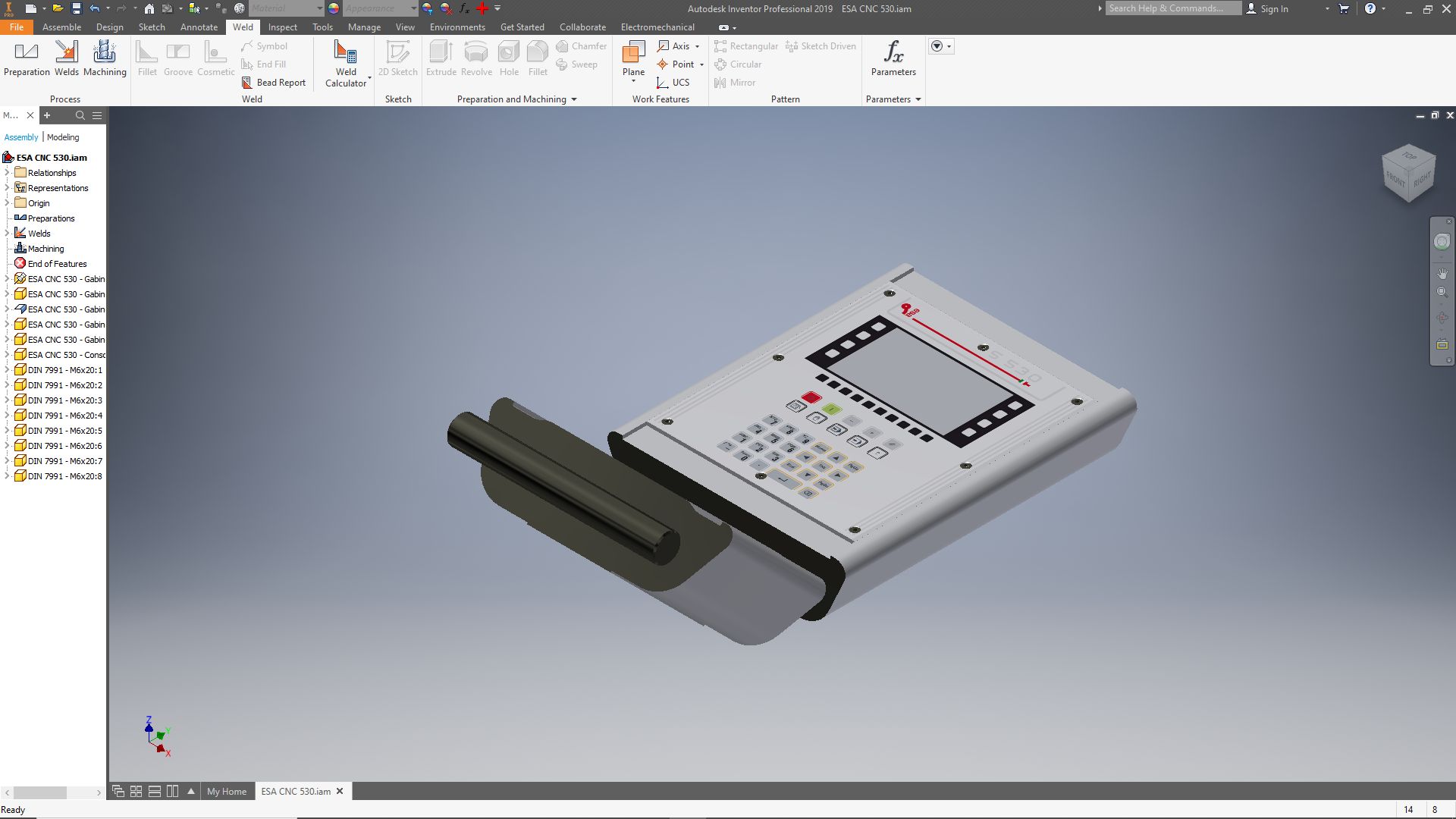Image resolution: width=1456 pixels, height=819 pixels.
Task: Open the Weld Calculator tool
Action: (x=346, y=64)
